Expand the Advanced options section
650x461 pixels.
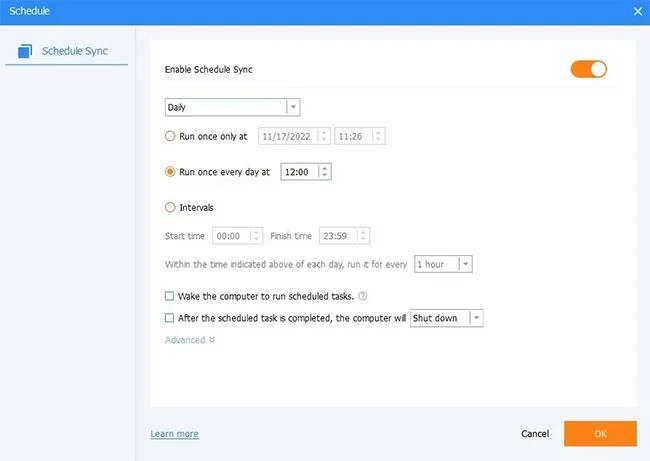point(190,340)
